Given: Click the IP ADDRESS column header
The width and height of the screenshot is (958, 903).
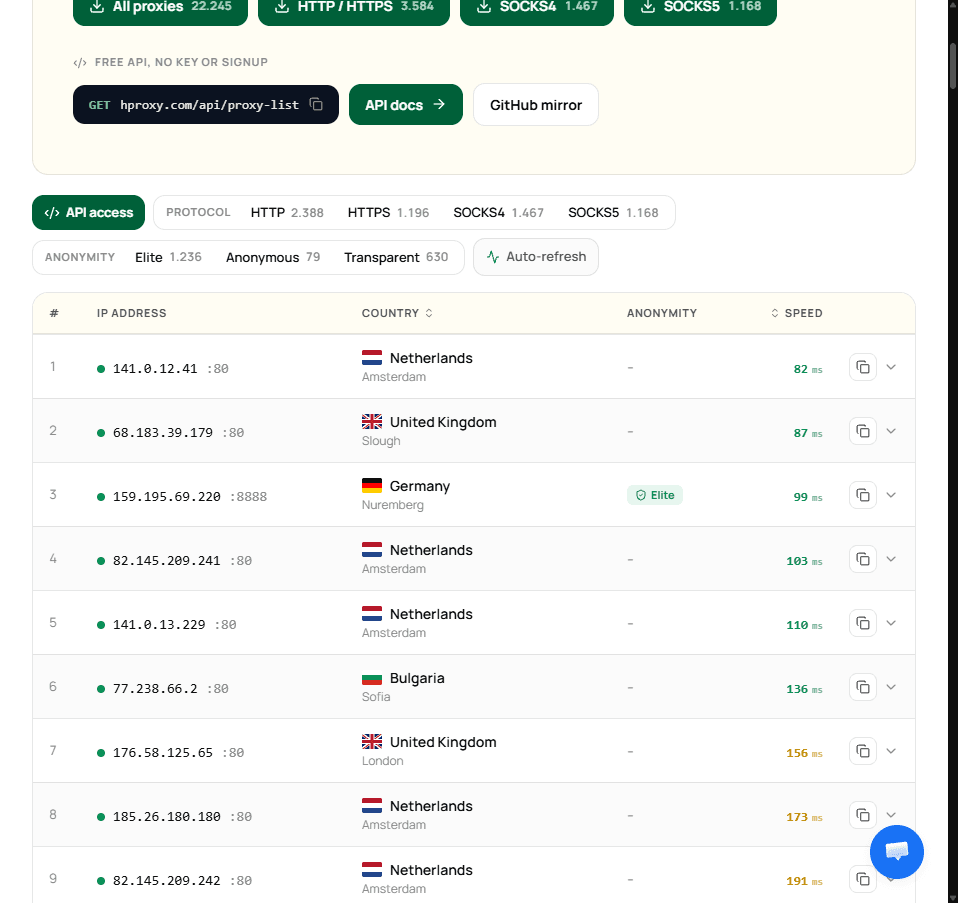Looking at the screenshot, I should pyautogui.click(x=131, y=313).
